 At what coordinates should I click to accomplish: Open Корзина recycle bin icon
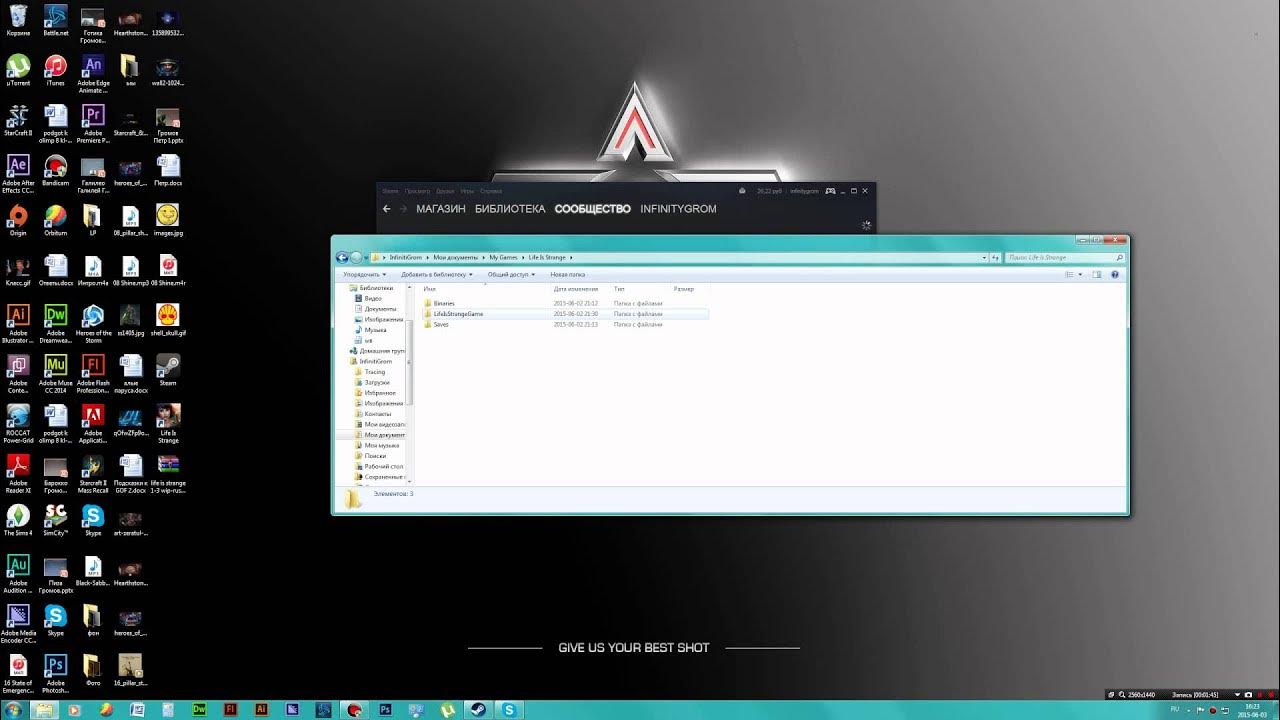[x=18, y=20]
